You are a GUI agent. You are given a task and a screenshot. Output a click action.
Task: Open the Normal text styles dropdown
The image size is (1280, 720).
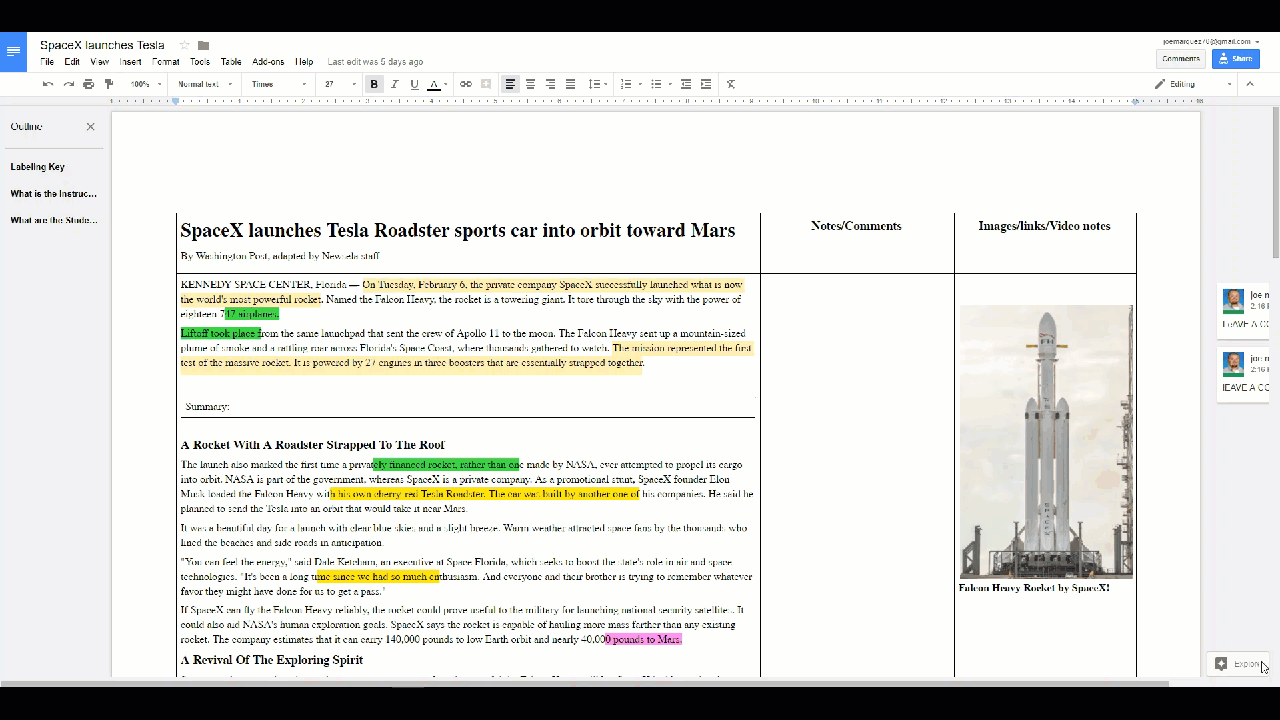pyautogui.click(x=205, y=84)
